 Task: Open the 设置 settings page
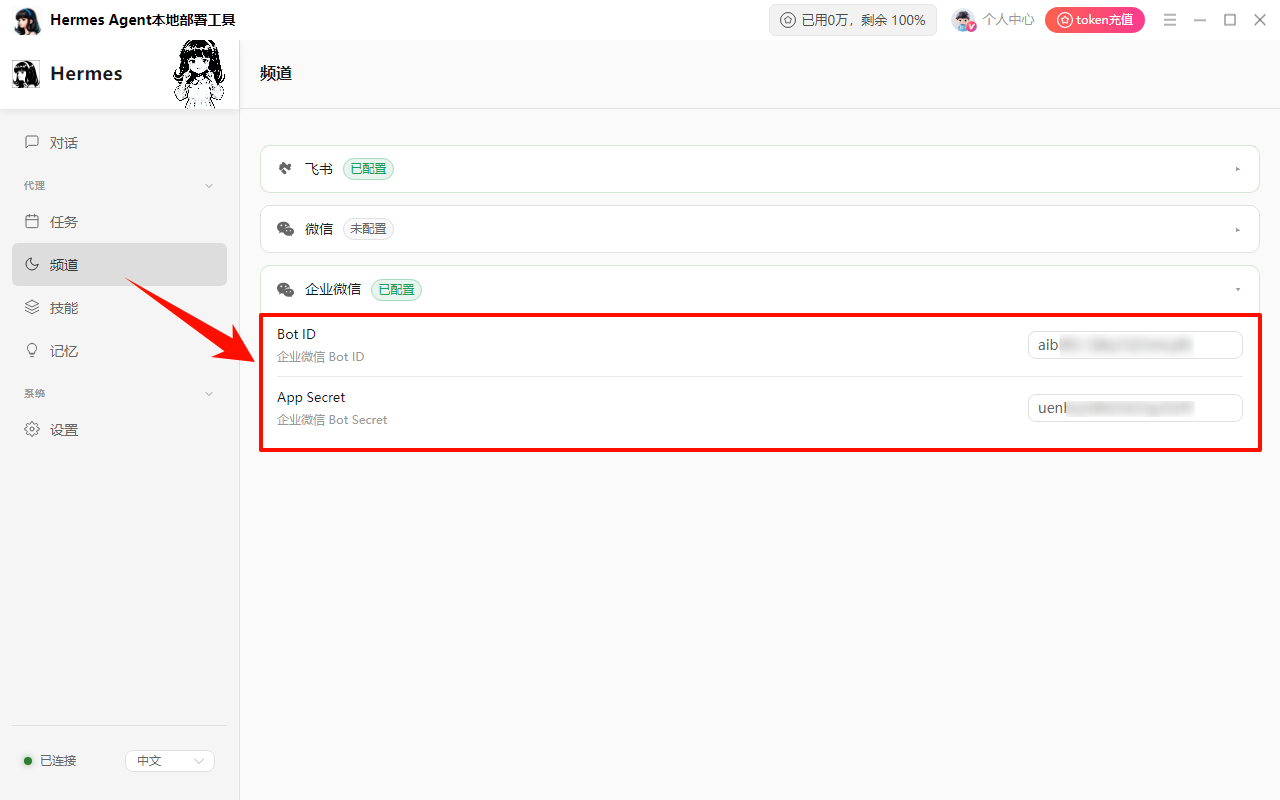coord(119,430)
